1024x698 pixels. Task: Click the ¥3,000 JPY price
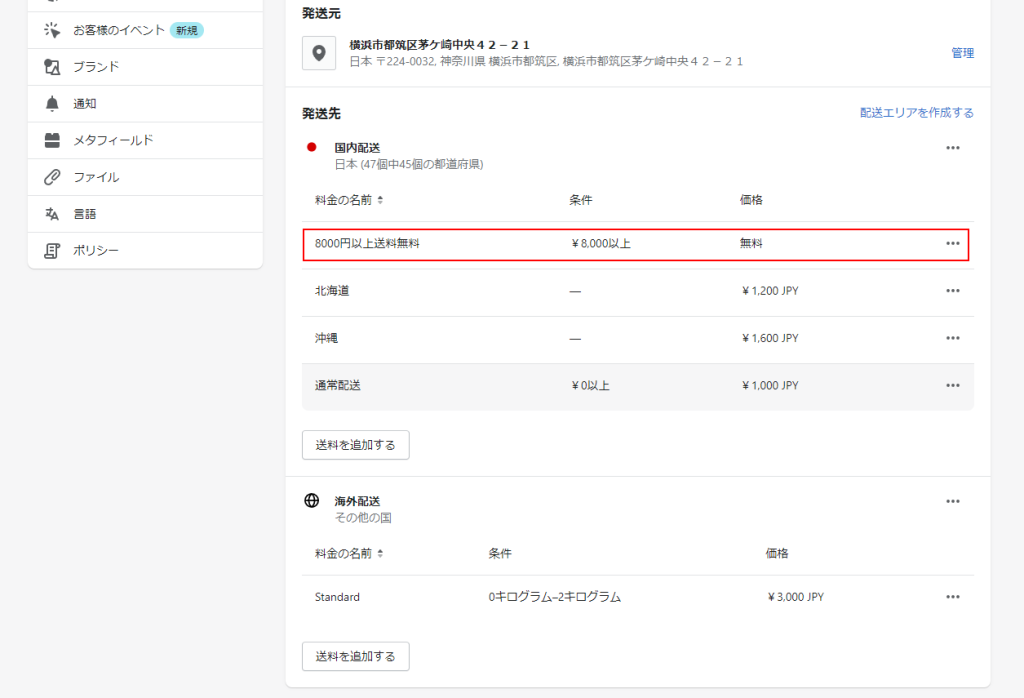click(795, 597)
